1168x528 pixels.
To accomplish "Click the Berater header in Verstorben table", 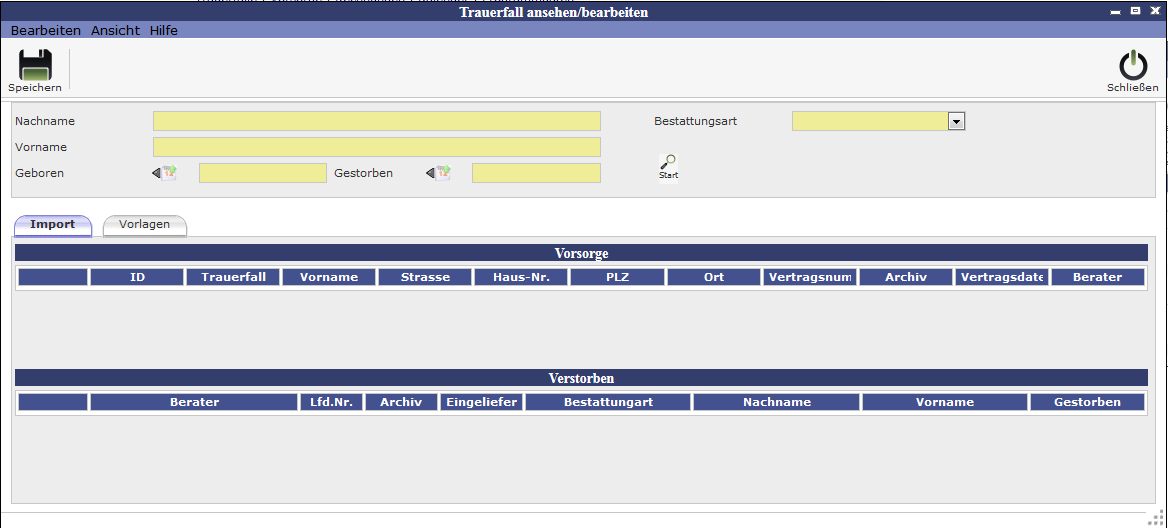I will tap(194, 402).
